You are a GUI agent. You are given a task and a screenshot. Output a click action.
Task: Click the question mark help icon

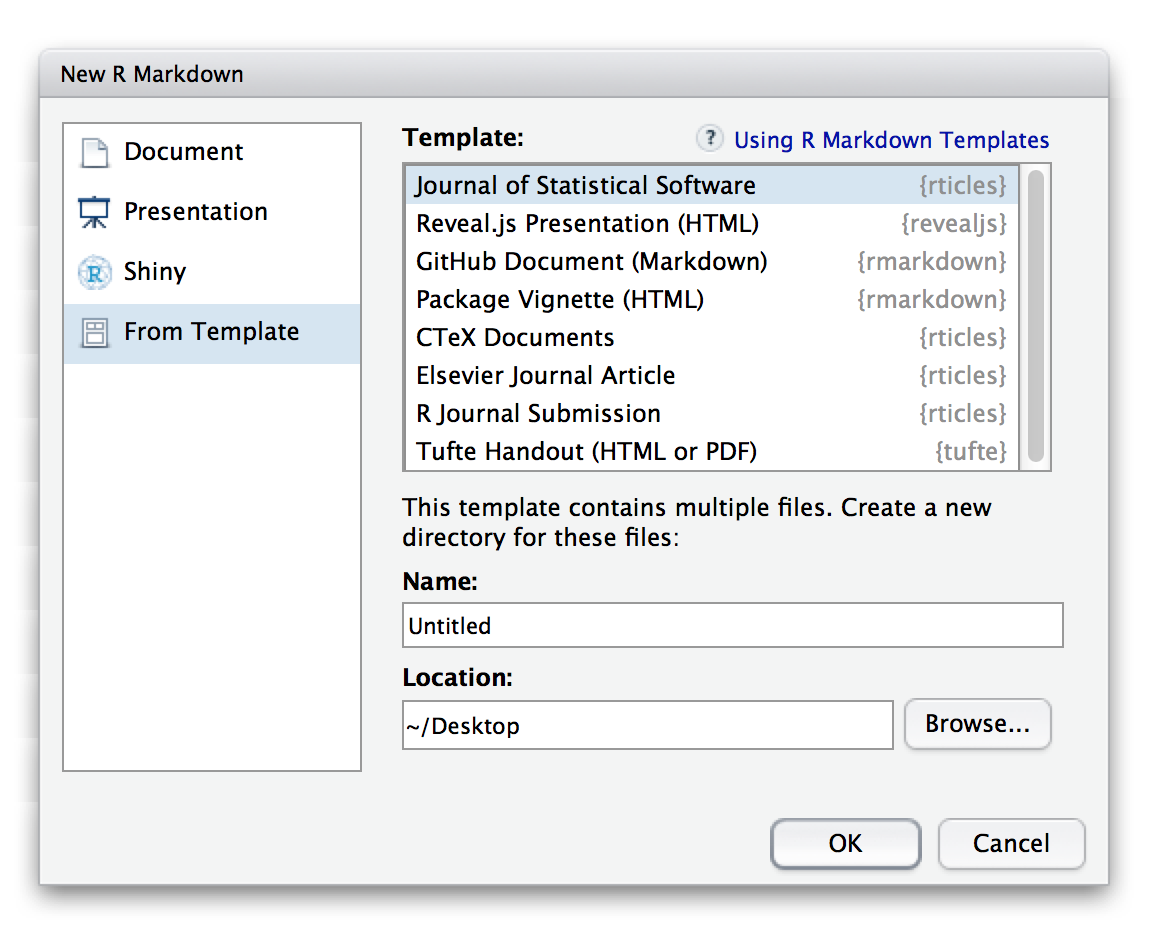pyautogui.click(x=709, y=138)
